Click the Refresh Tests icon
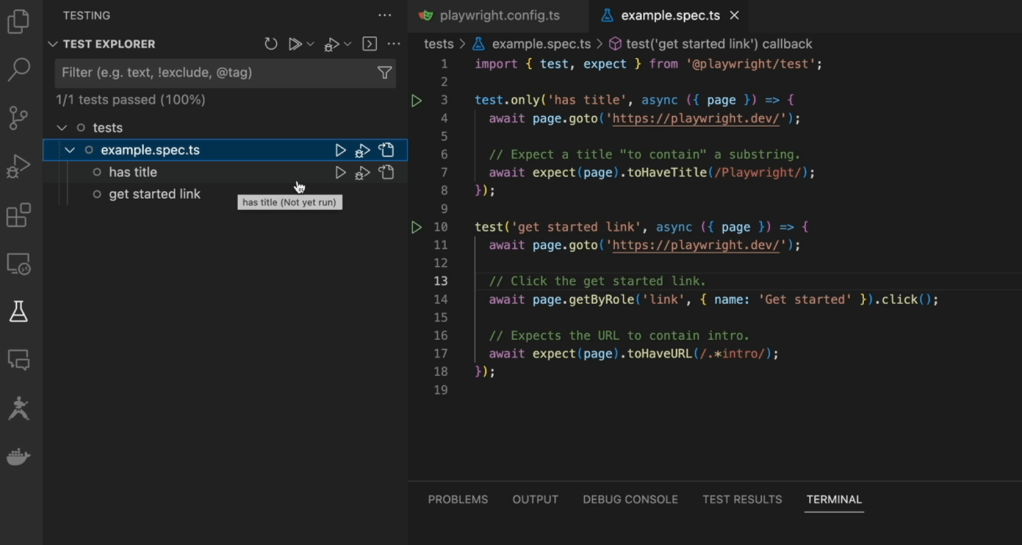The image size is (1022, 545). 271,44
